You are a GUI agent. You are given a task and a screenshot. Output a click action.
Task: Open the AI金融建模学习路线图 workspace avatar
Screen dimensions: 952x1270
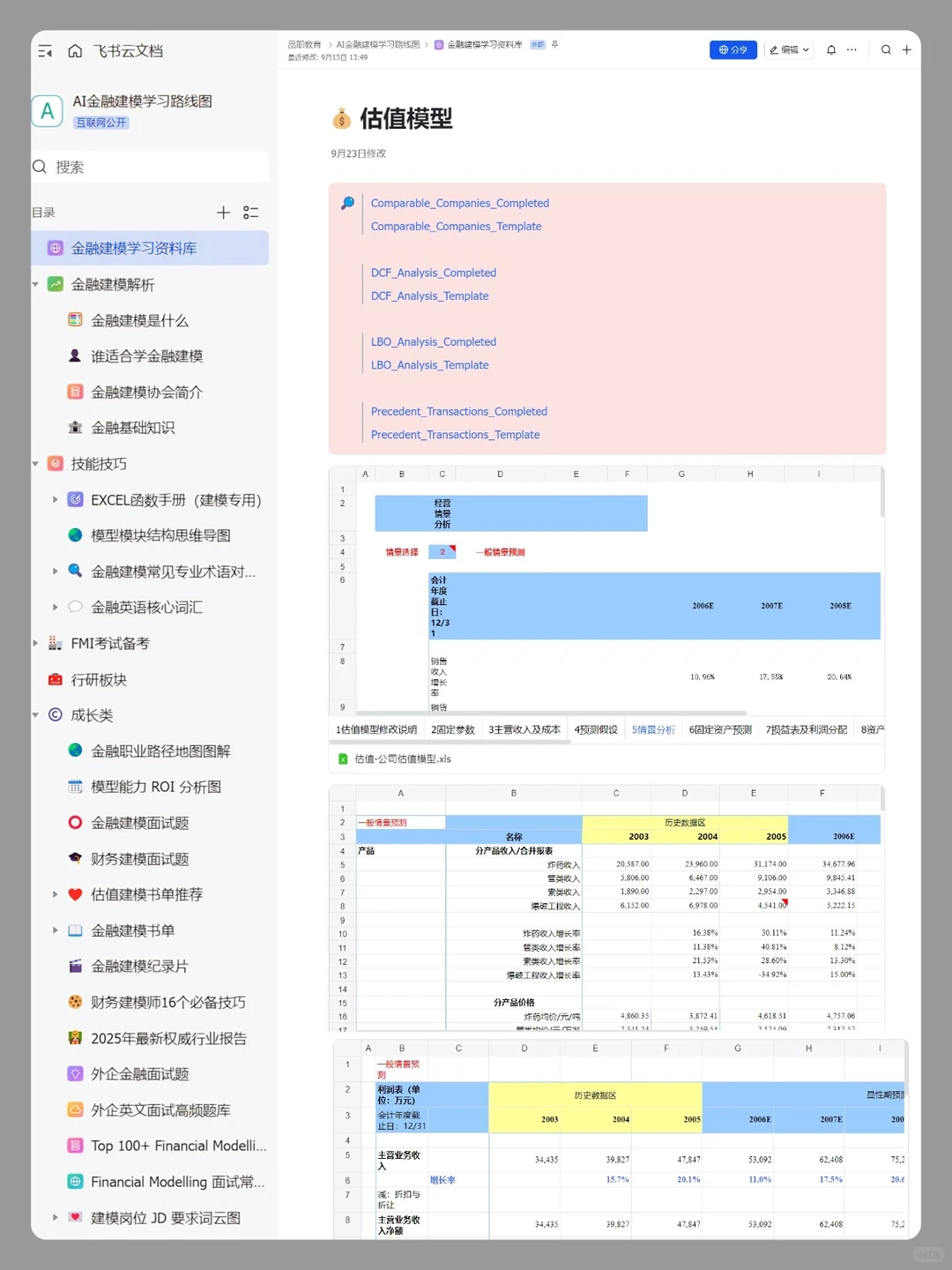pos(47,111)
